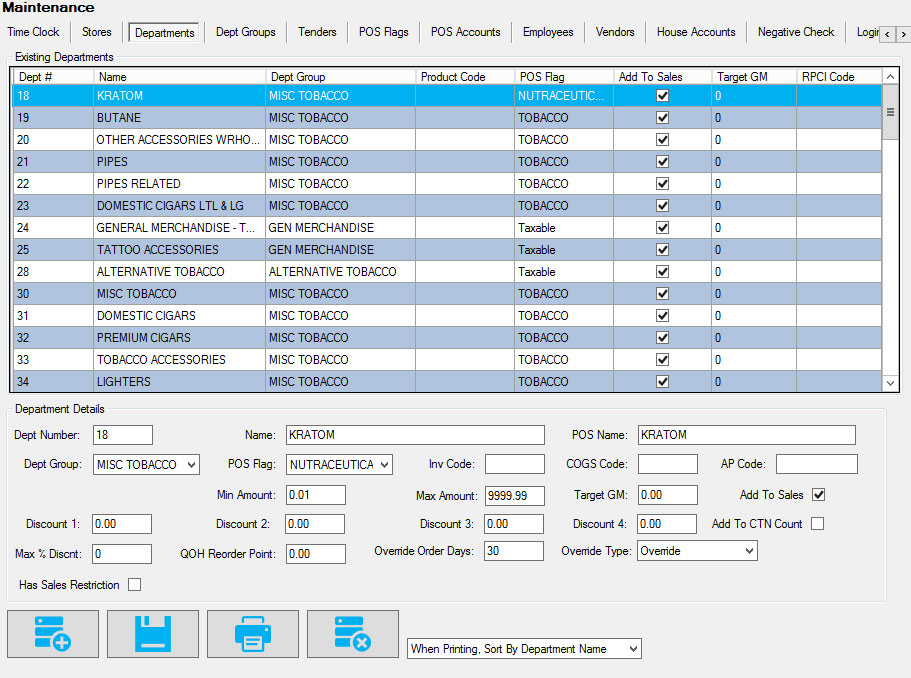Click the print departments icon button
The height and width of the screenshot is (678, 911).
(x=253, y=634)
